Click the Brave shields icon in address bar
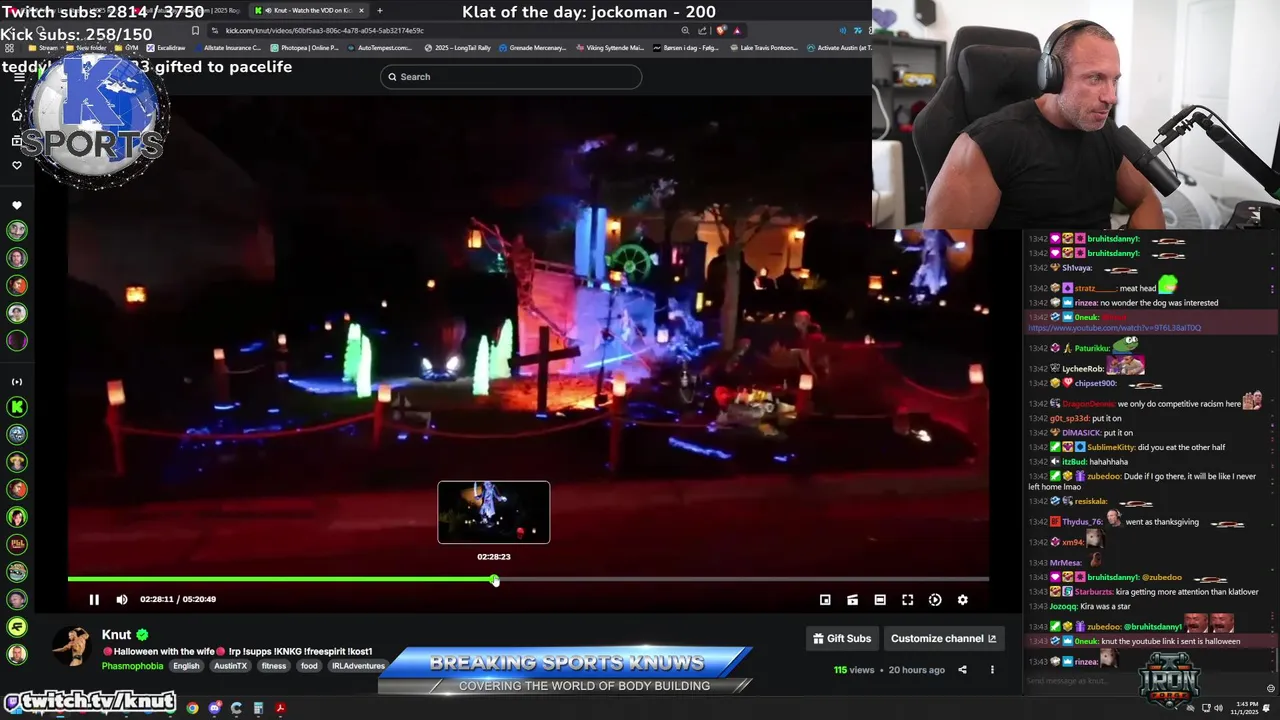This screenshot has height=720, width=1280. pyautogui.click(x=720, y=31)
